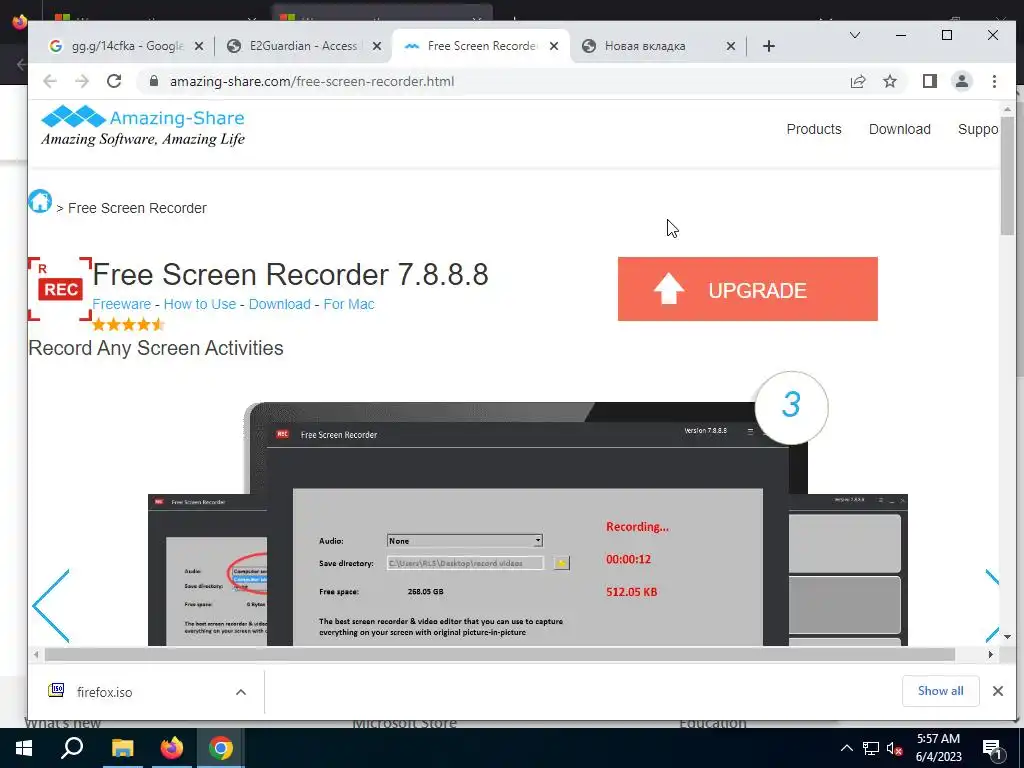Click the page's vertical scrollbar thumb

1008,175
